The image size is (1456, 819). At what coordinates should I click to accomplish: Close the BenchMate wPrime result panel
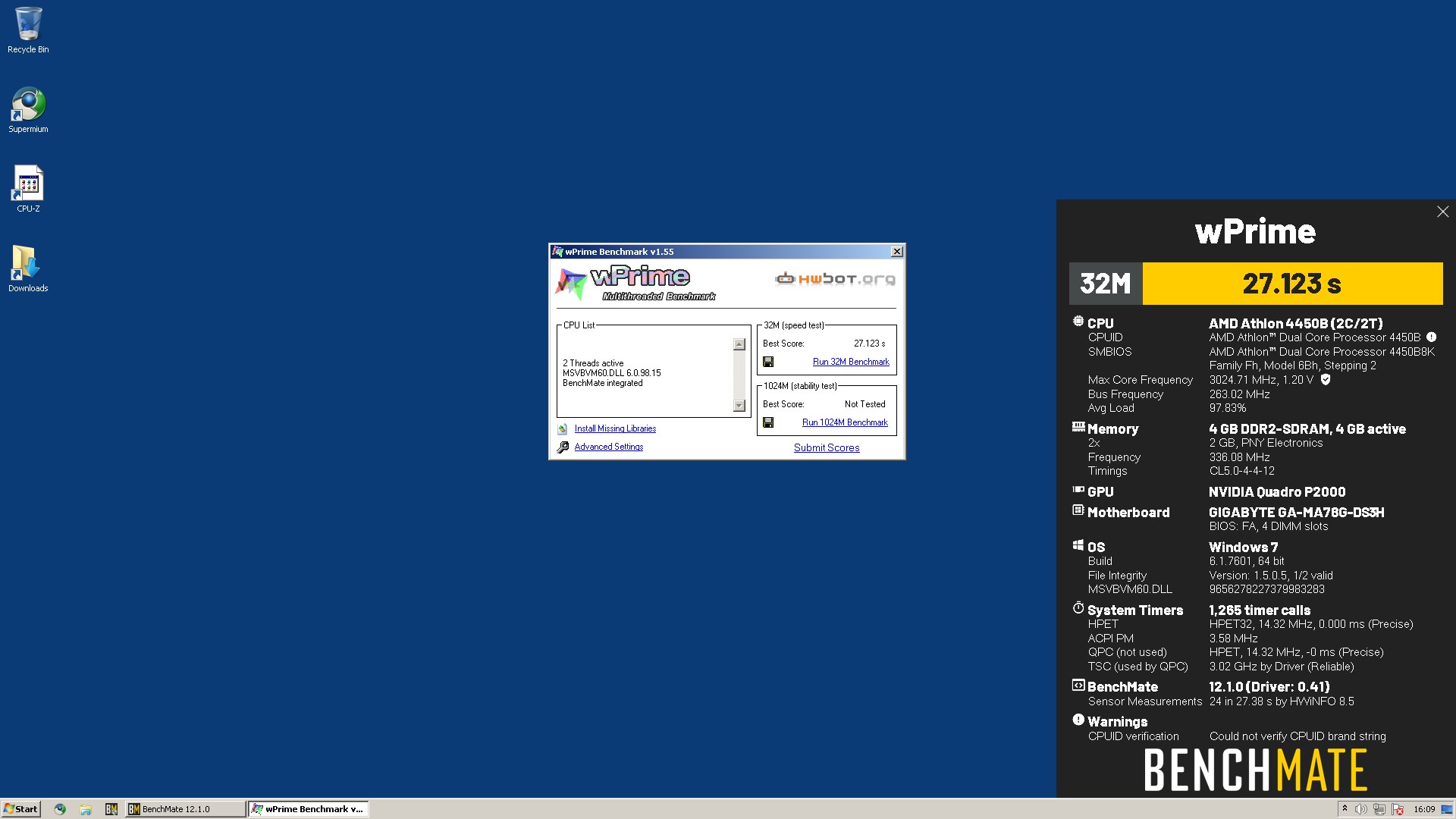click(x=1442, y=212)
